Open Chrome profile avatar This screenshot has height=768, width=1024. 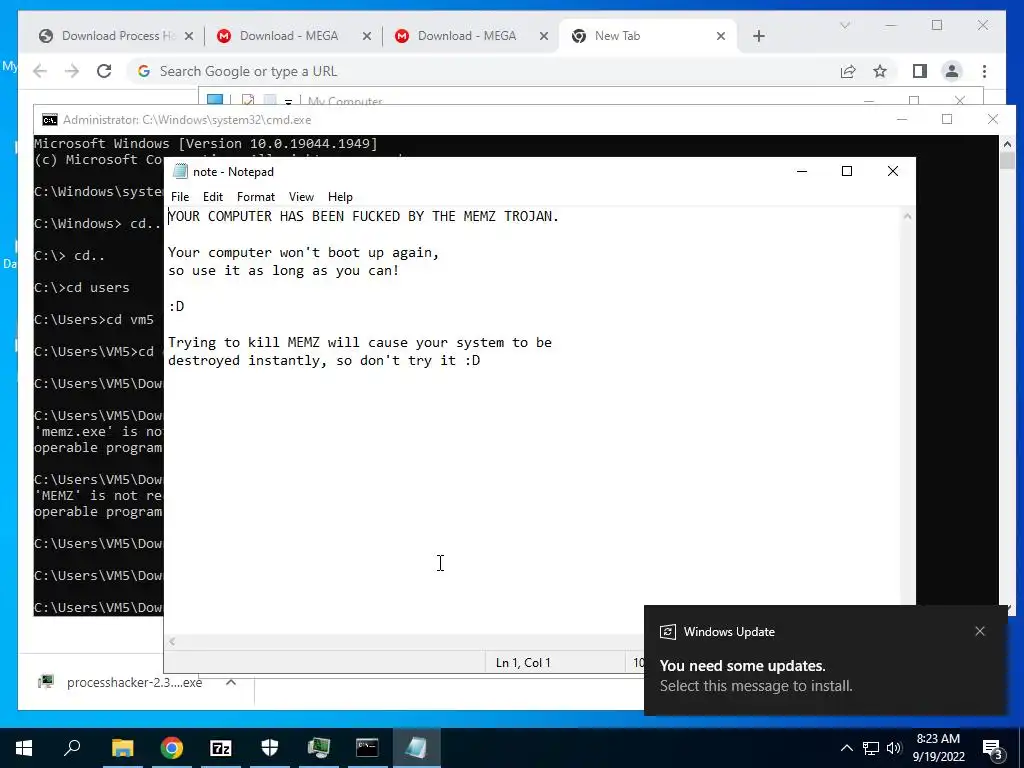pyautogui.click(x=952, y=71)
